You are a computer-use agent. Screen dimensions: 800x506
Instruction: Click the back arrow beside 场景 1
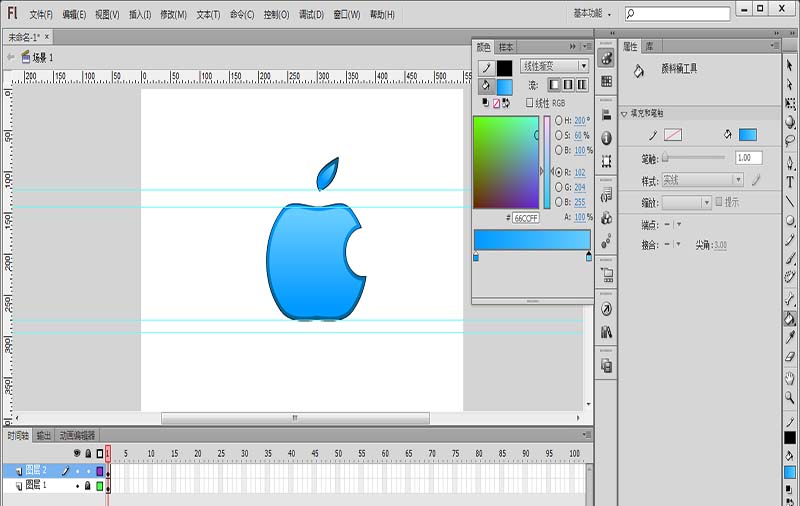click(11, 57)
